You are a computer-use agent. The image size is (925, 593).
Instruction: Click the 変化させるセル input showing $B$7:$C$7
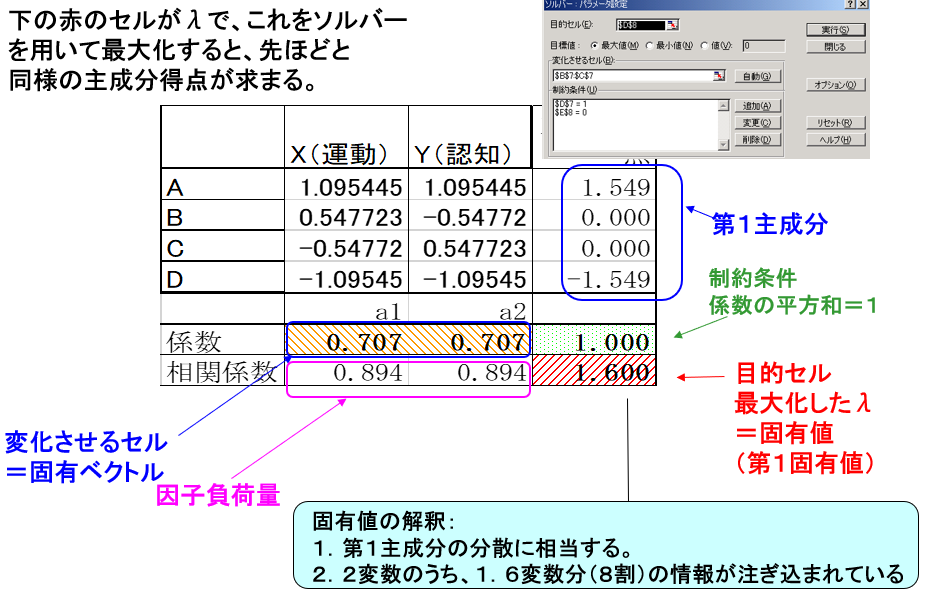[632, 76]
